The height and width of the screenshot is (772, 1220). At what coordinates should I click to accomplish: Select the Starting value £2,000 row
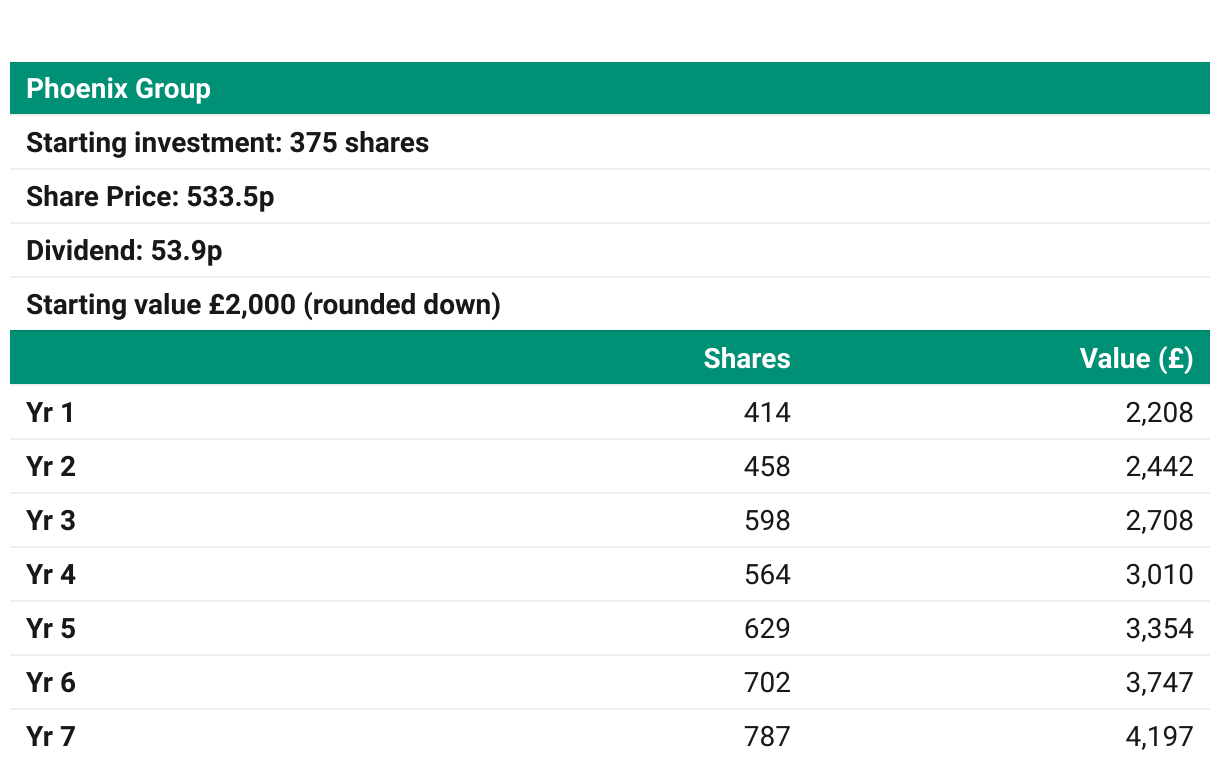(x=610, y=304)
